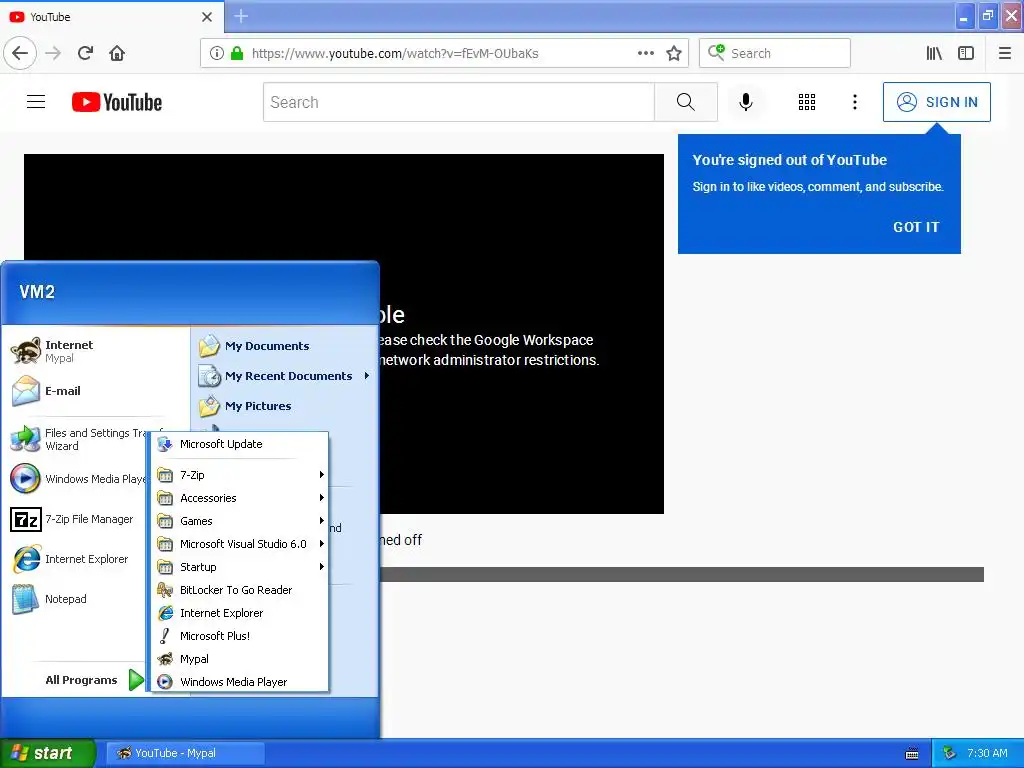
Task: Expand the Accessories program folder
Action: pos(240,498)
